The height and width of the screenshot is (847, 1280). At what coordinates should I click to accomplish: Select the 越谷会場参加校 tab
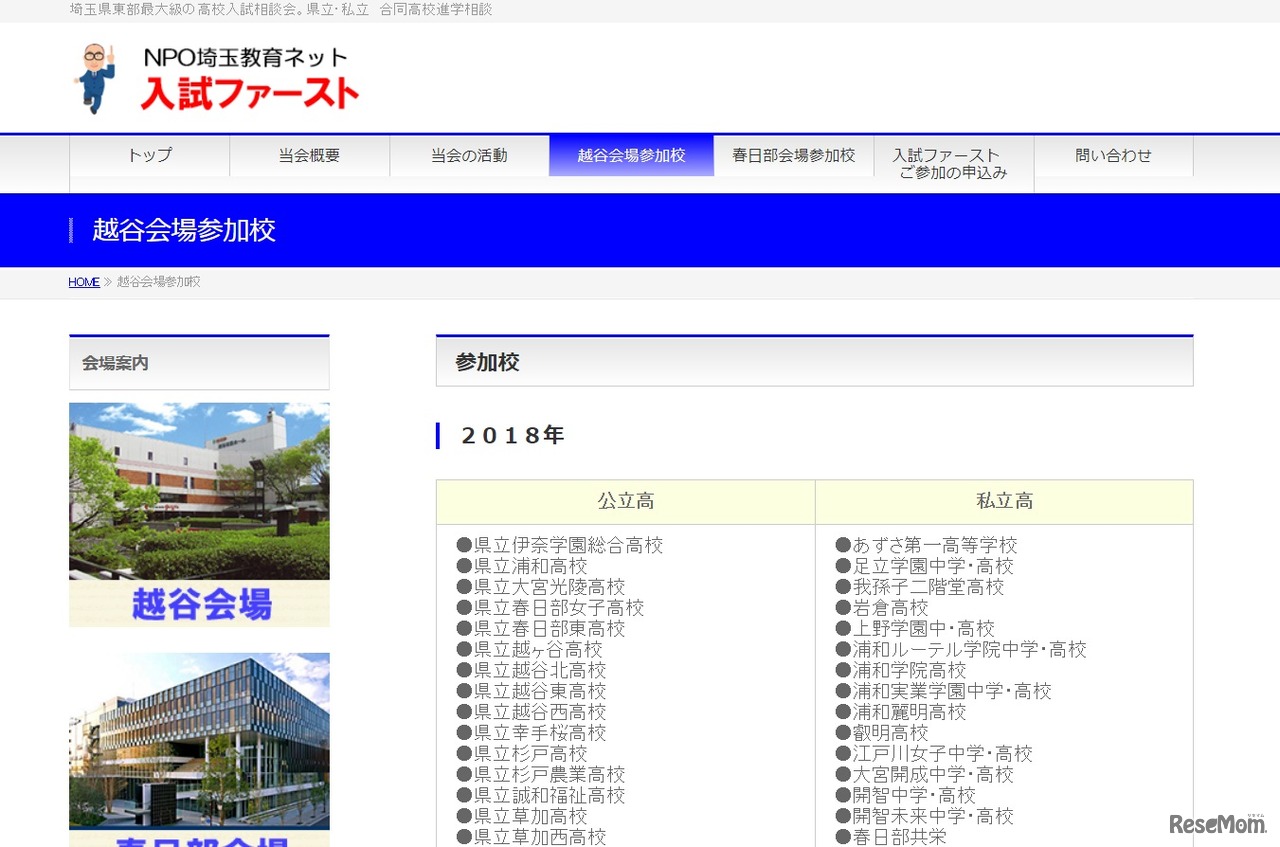(x=631, y=156)
